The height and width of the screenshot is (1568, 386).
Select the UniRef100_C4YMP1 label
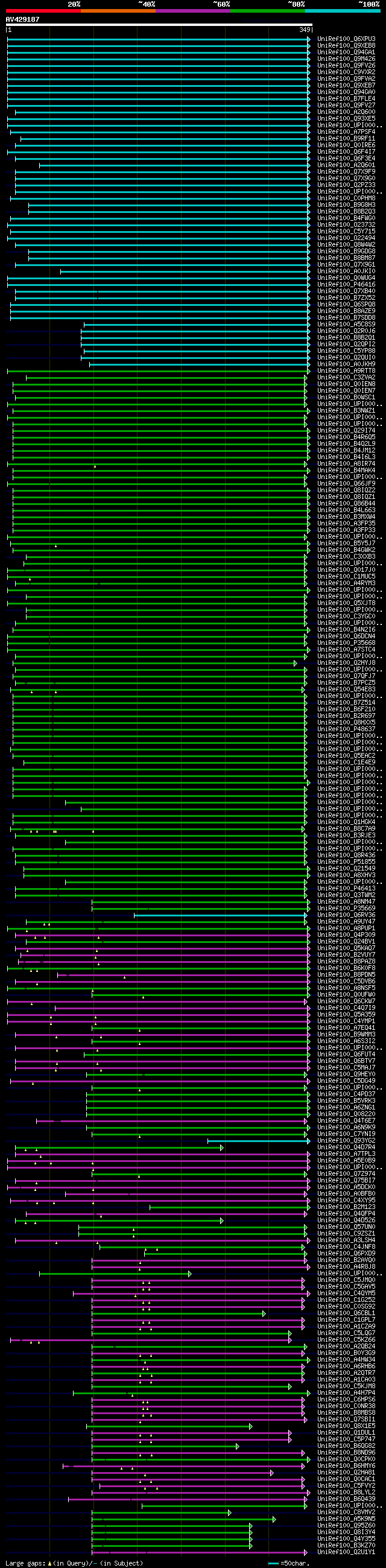(x=346, y=1021)
